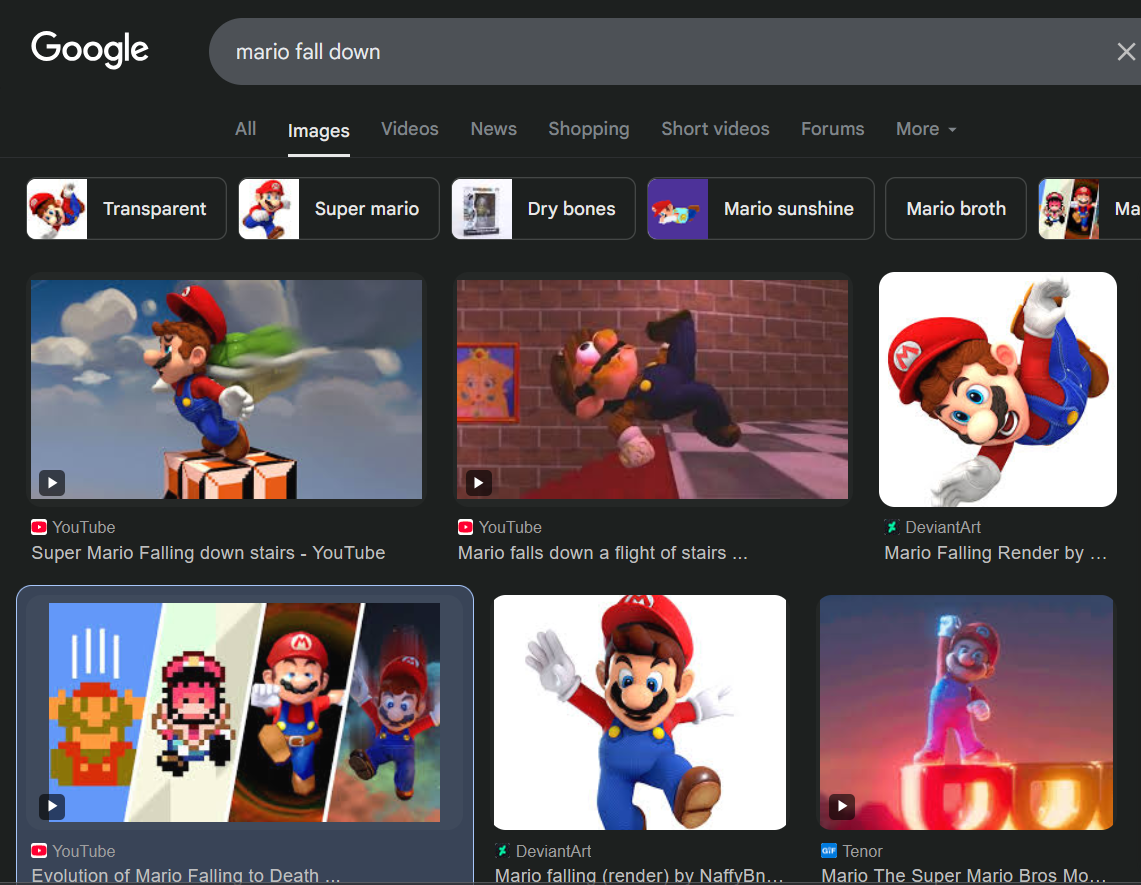Choose the Mario sunshine chip
The width and height of the screenshot is (1141, 885).
pos(760,209)
